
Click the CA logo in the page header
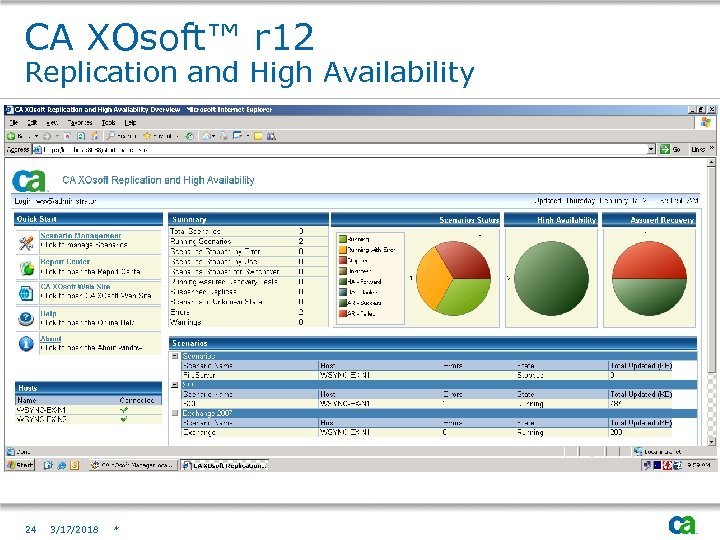tap(29, 180)
